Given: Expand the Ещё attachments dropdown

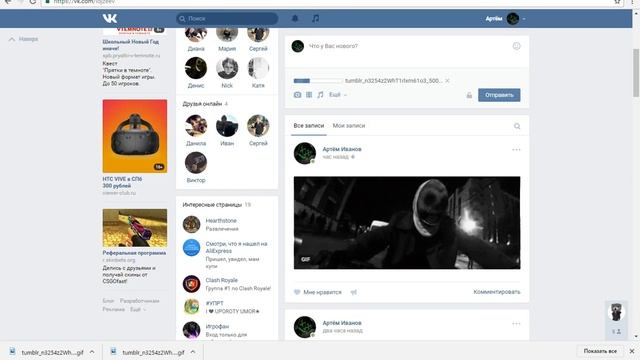Looking at the screenshot, I should 338,95.
